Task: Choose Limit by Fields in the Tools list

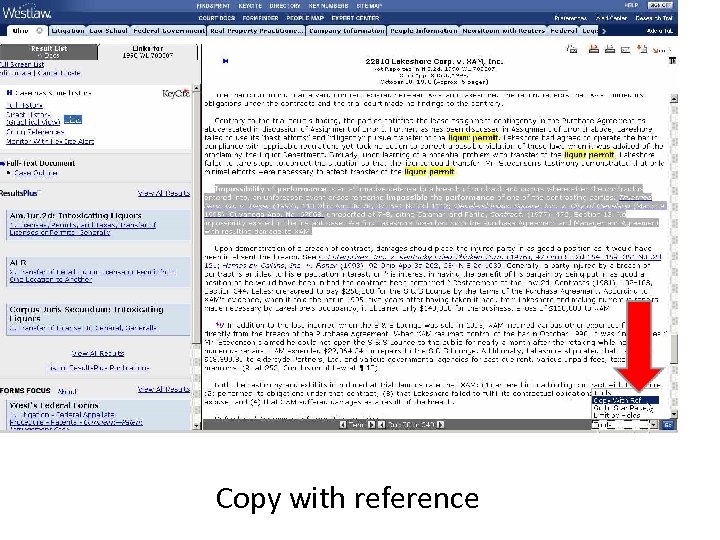Action: tap(625, 415)
